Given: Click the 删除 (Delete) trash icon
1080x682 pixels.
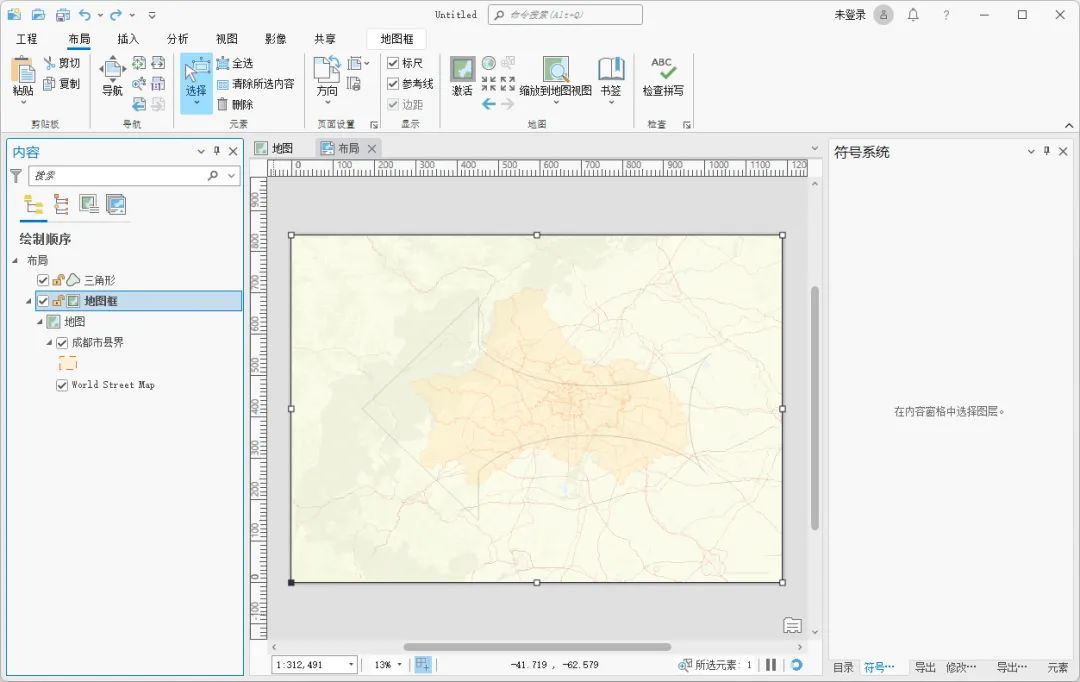Looking at the screenshot, I should (x=222, y=104).
